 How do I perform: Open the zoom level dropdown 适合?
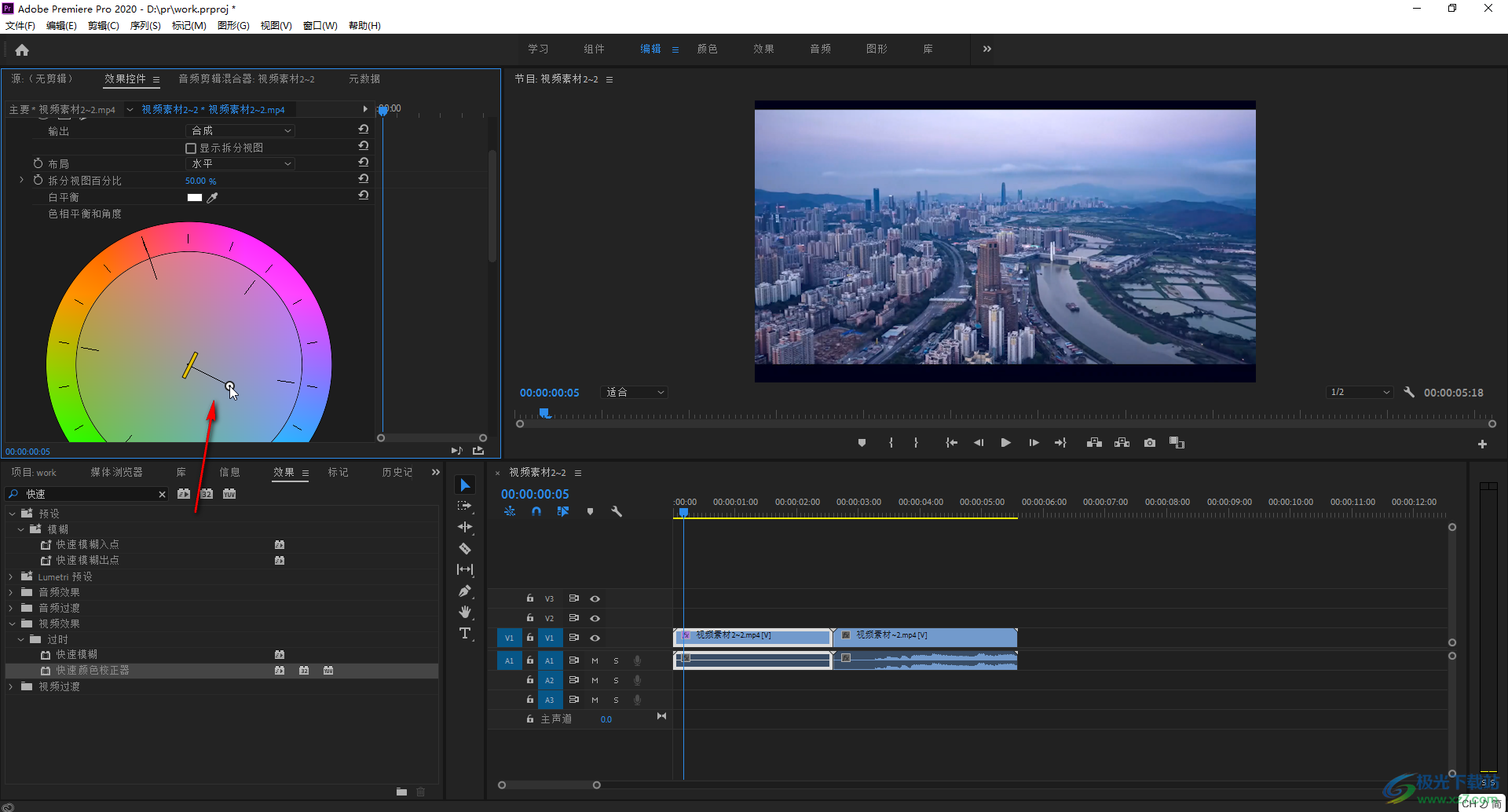(635, 392)
